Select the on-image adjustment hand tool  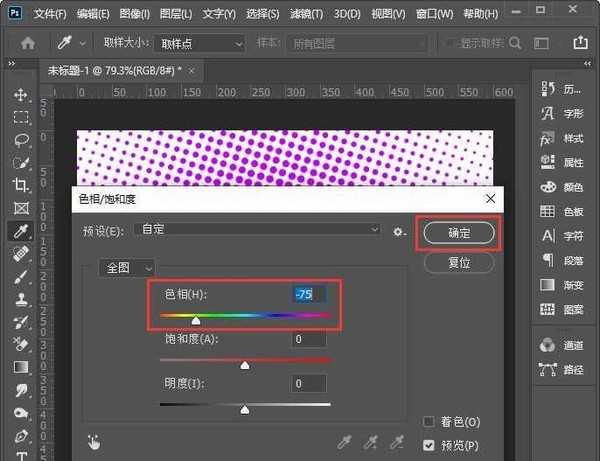[x=94, y=440]
